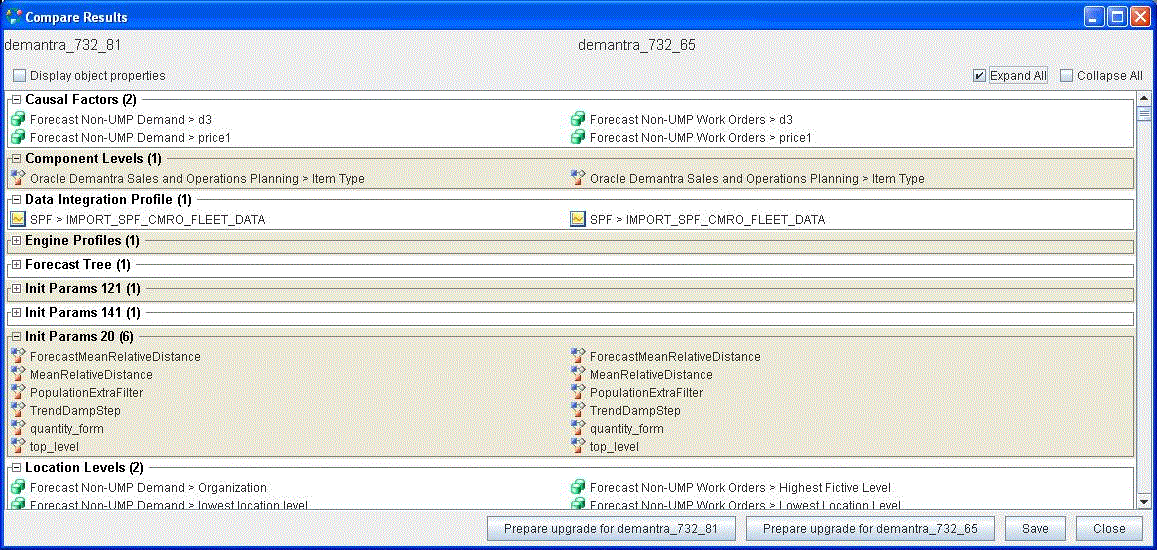This screenshot has height=550, width=1157.
Task: Click the Close button at bottom
Action: click(x=1109, y=529)
